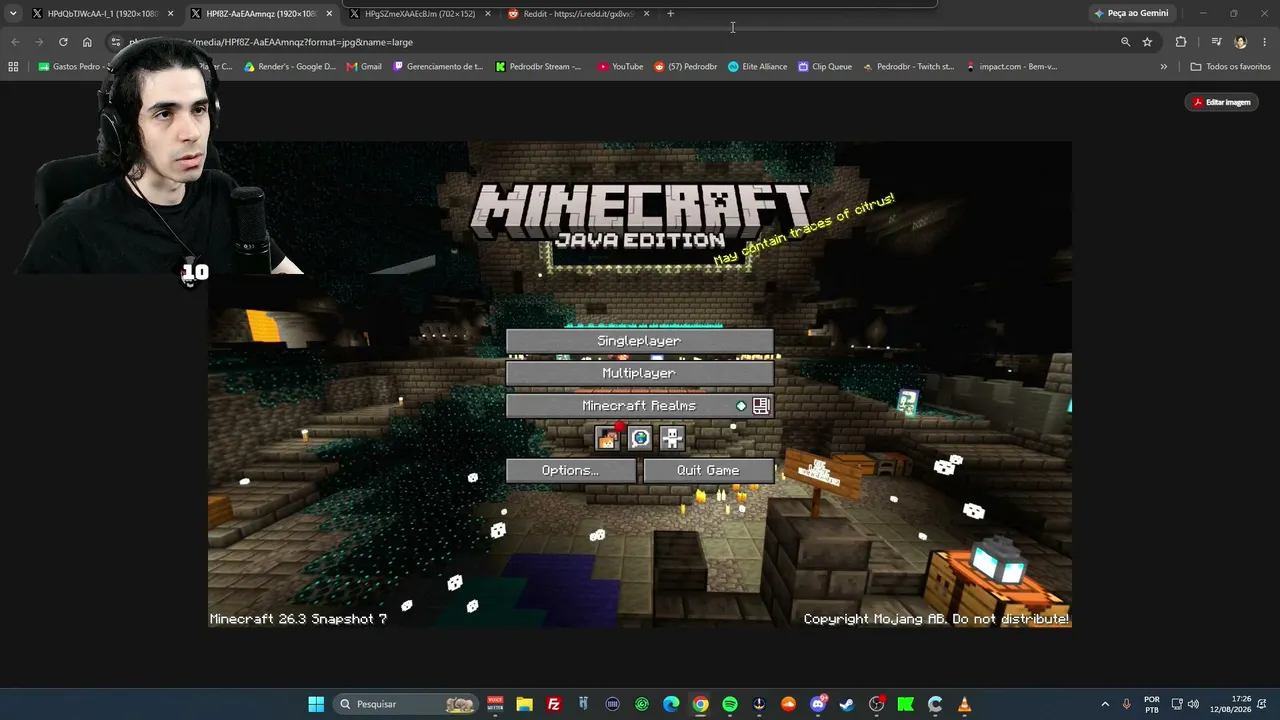Click the Google Chrome taskbar icon

[701, 704]
